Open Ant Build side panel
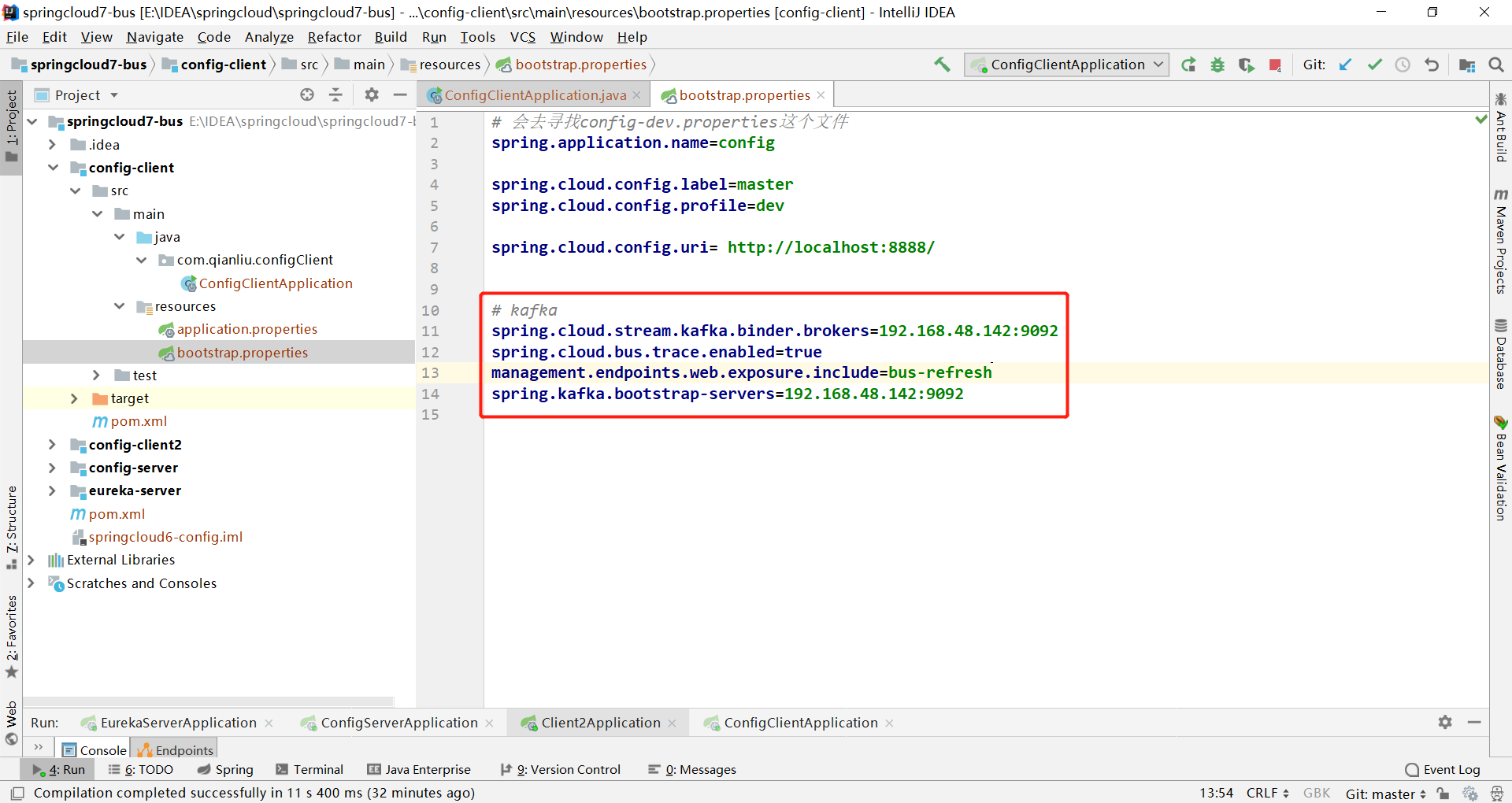 (x=1500, y=128)
